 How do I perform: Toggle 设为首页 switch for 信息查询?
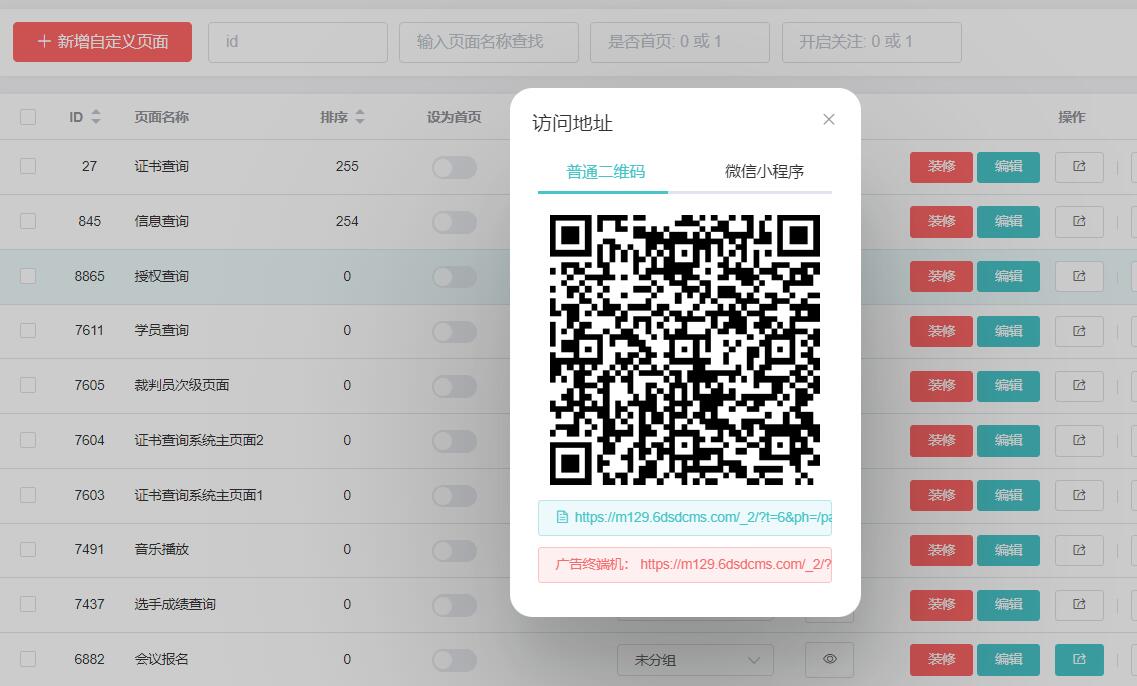point(455,221)
